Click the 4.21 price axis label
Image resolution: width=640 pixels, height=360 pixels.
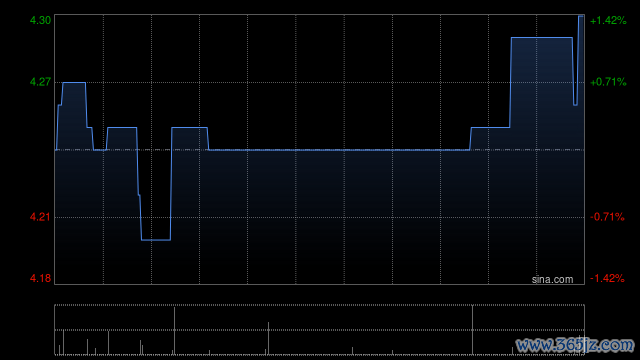[x=40, y=217]
